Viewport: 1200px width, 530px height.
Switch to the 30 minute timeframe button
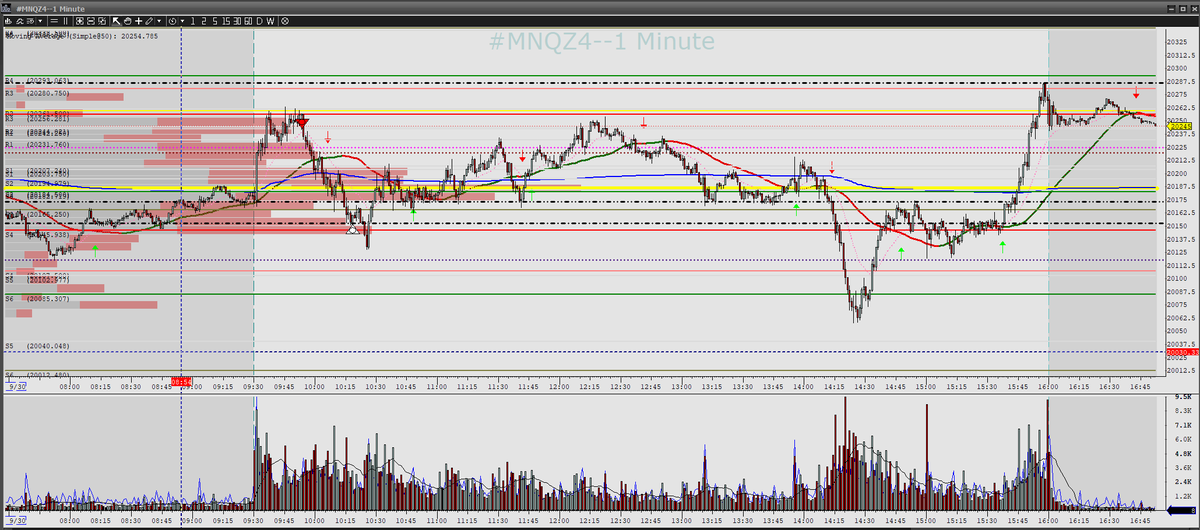[238, 21]
